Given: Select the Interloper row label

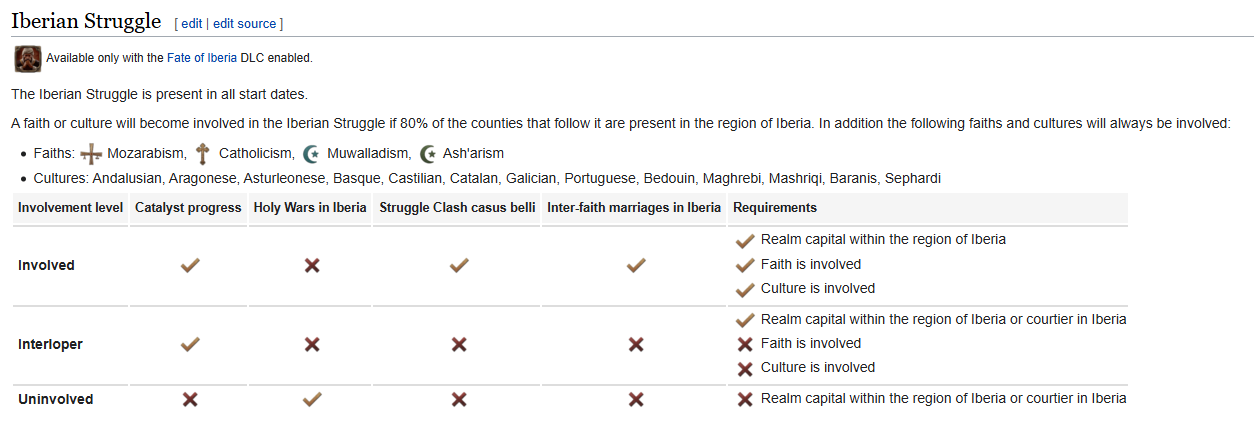Looking at the screenshot, I should click(x=50, y=344).
